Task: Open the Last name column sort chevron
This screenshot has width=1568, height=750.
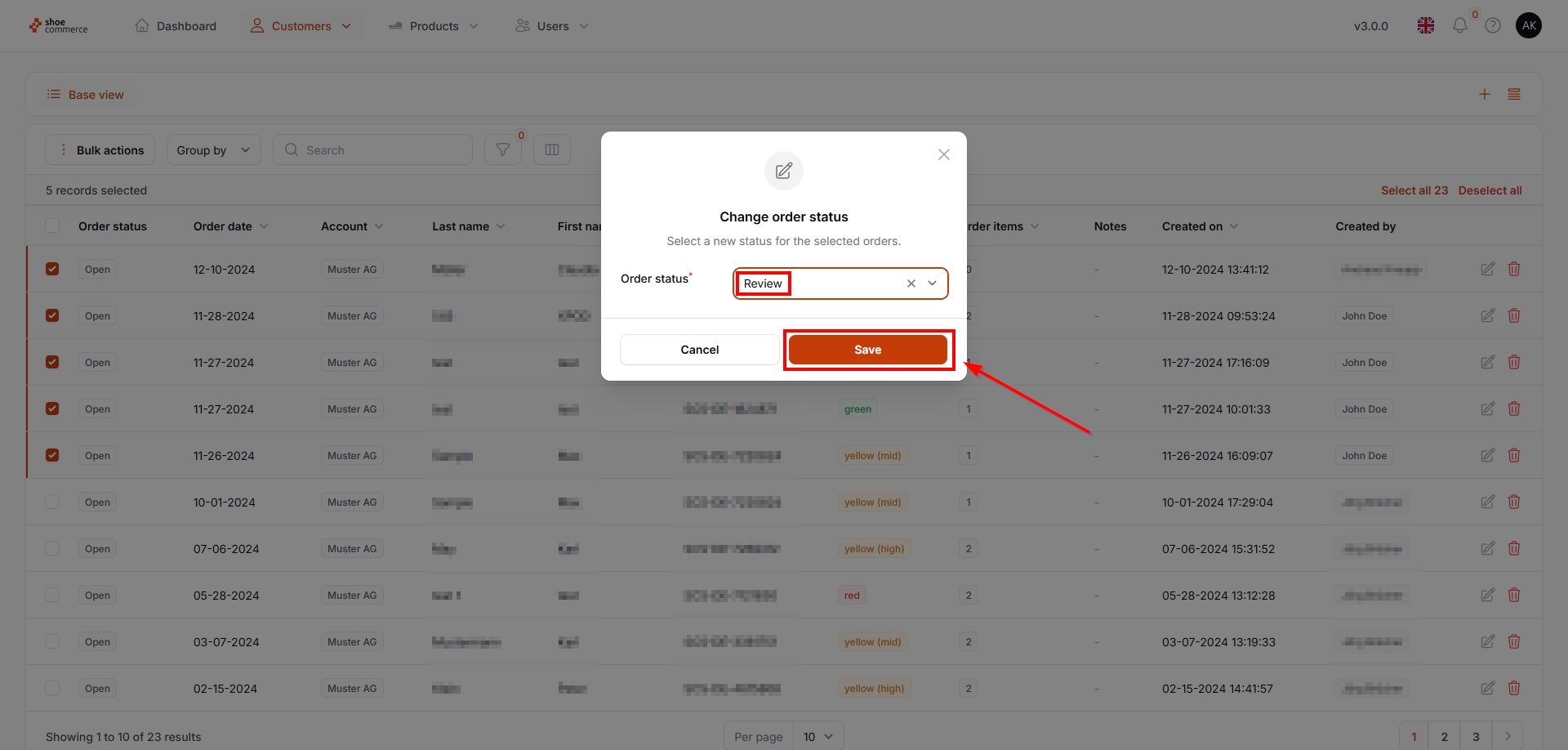Action: [x=501, y=226]
